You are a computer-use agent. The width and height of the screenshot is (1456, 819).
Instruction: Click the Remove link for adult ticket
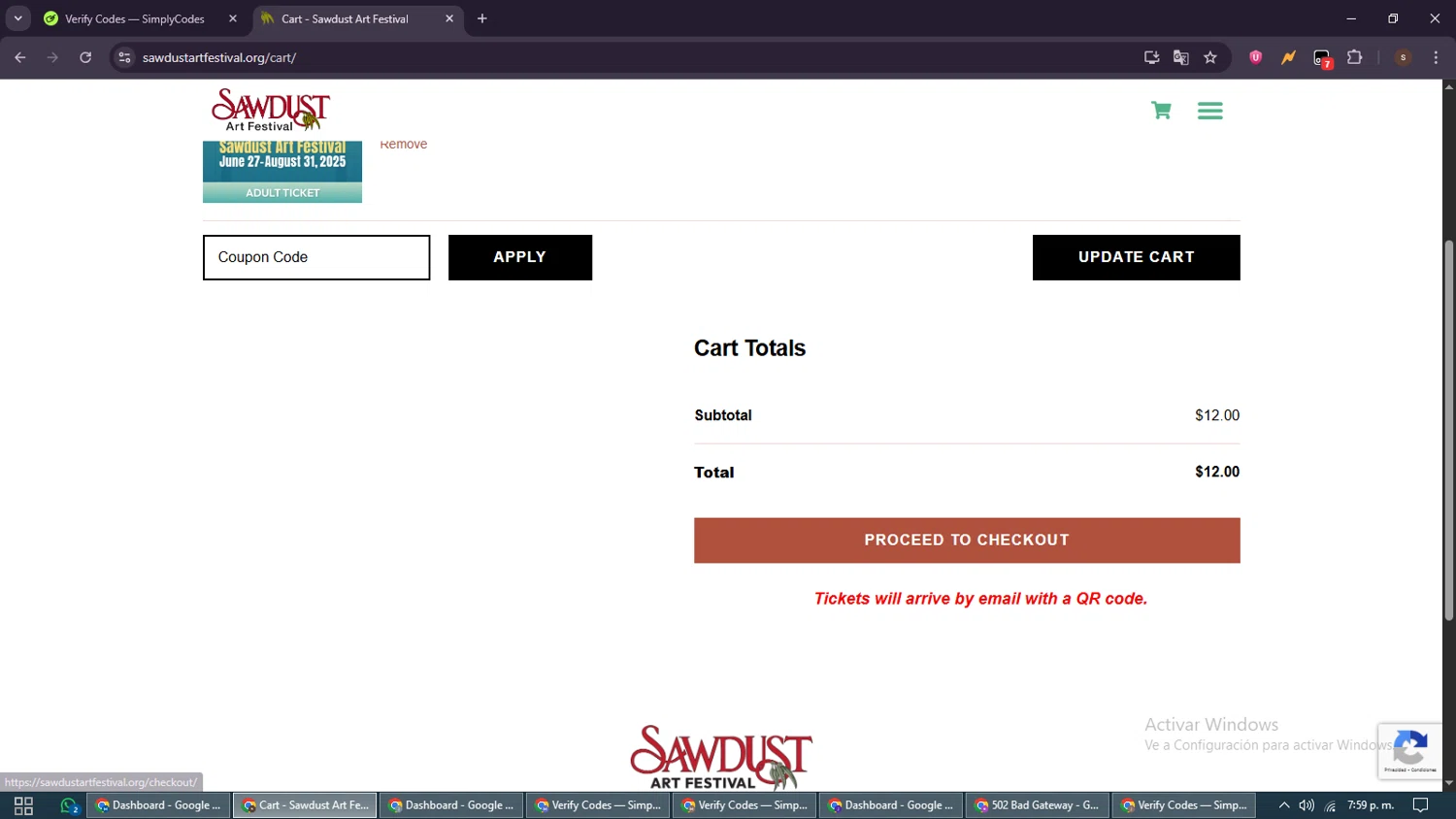pos(404,145)
